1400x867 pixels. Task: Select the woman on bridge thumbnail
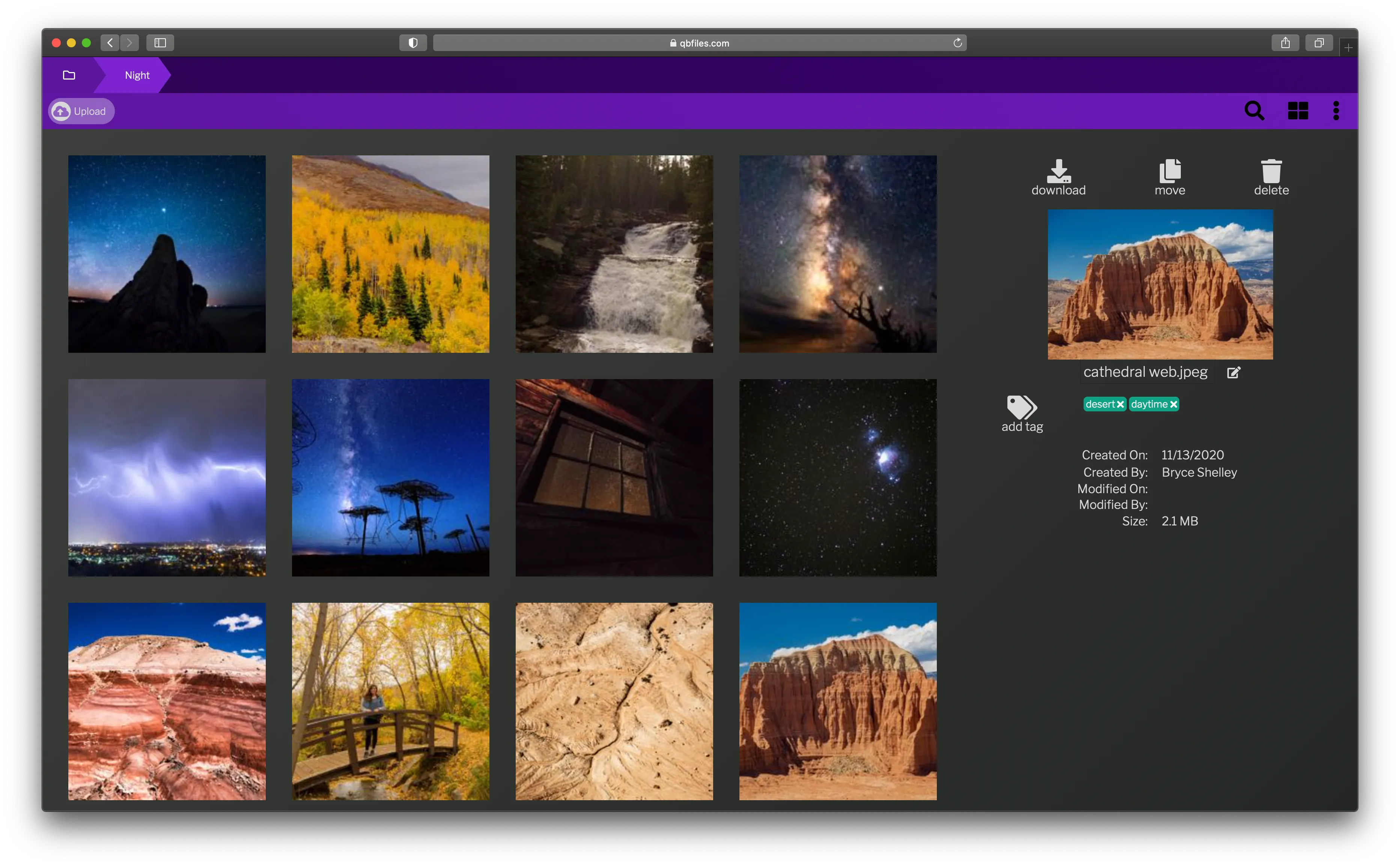(390, 701)
